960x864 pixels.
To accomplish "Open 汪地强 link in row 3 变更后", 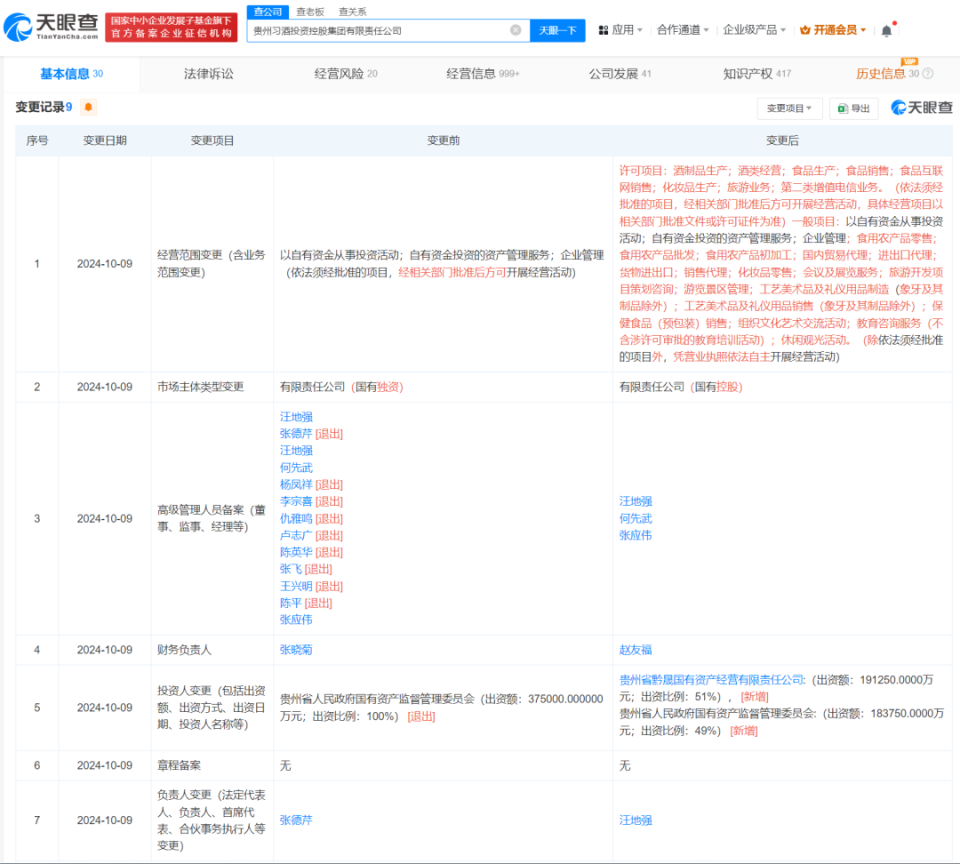I will 636,501.
